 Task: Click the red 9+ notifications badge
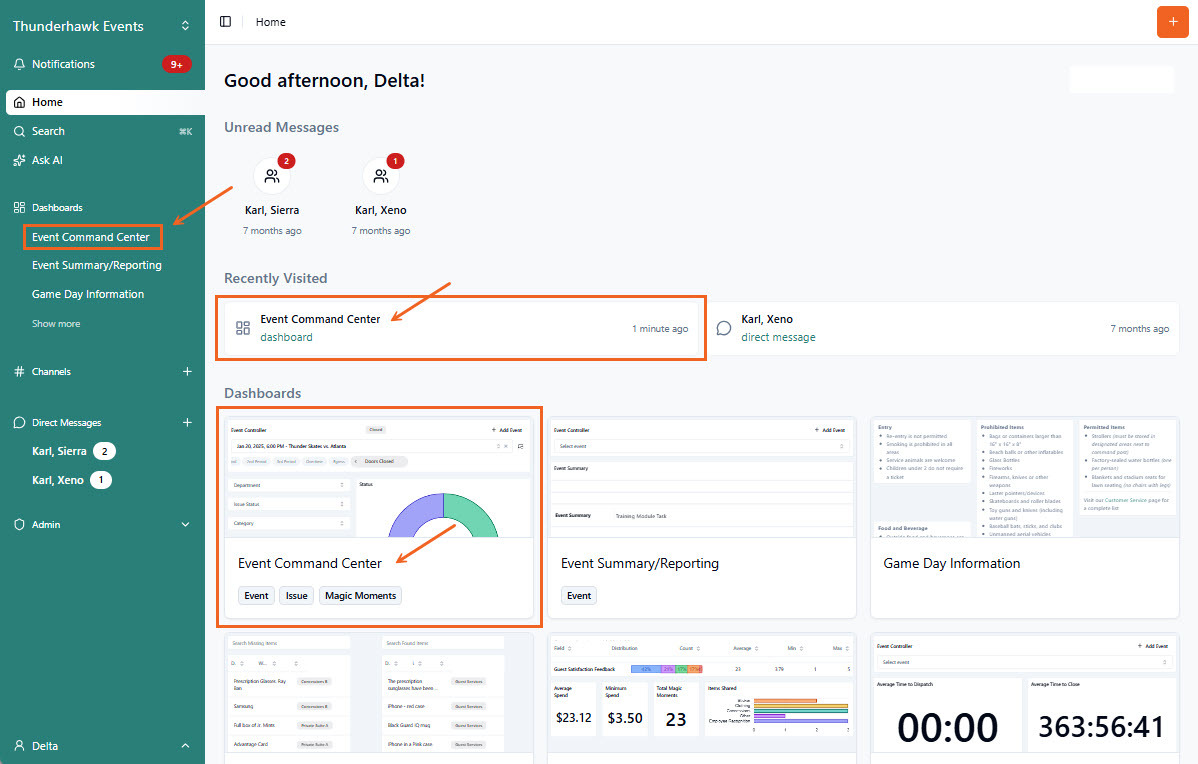(x=176, y=64)
